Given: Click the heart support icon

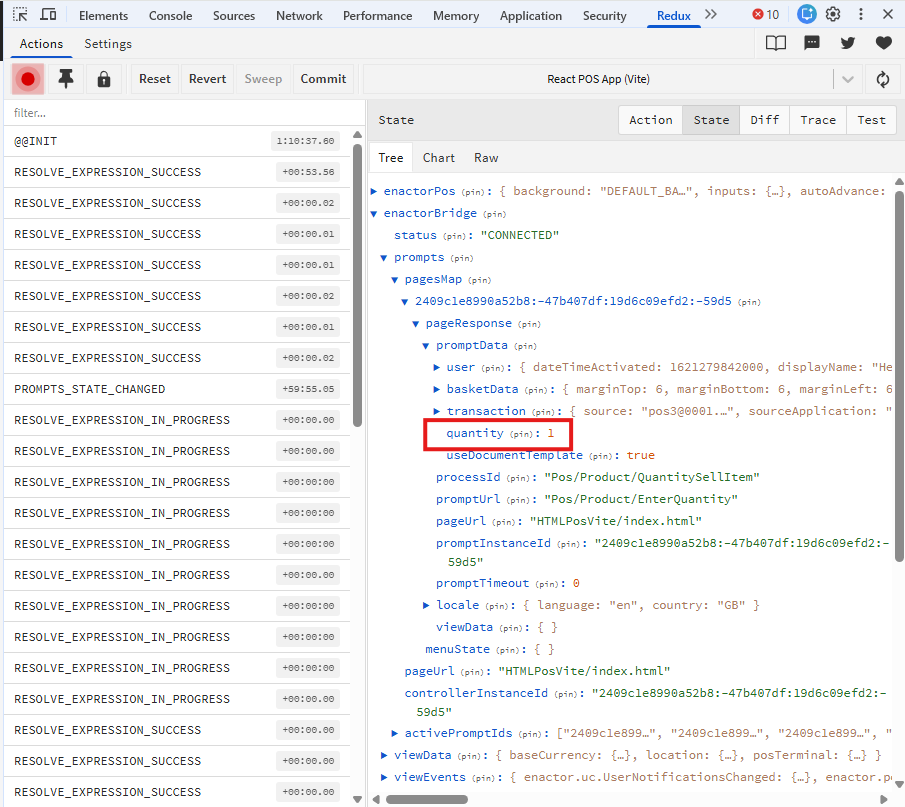Looking at the screenshot, I should pyautogui.click(x=883, y=43).
